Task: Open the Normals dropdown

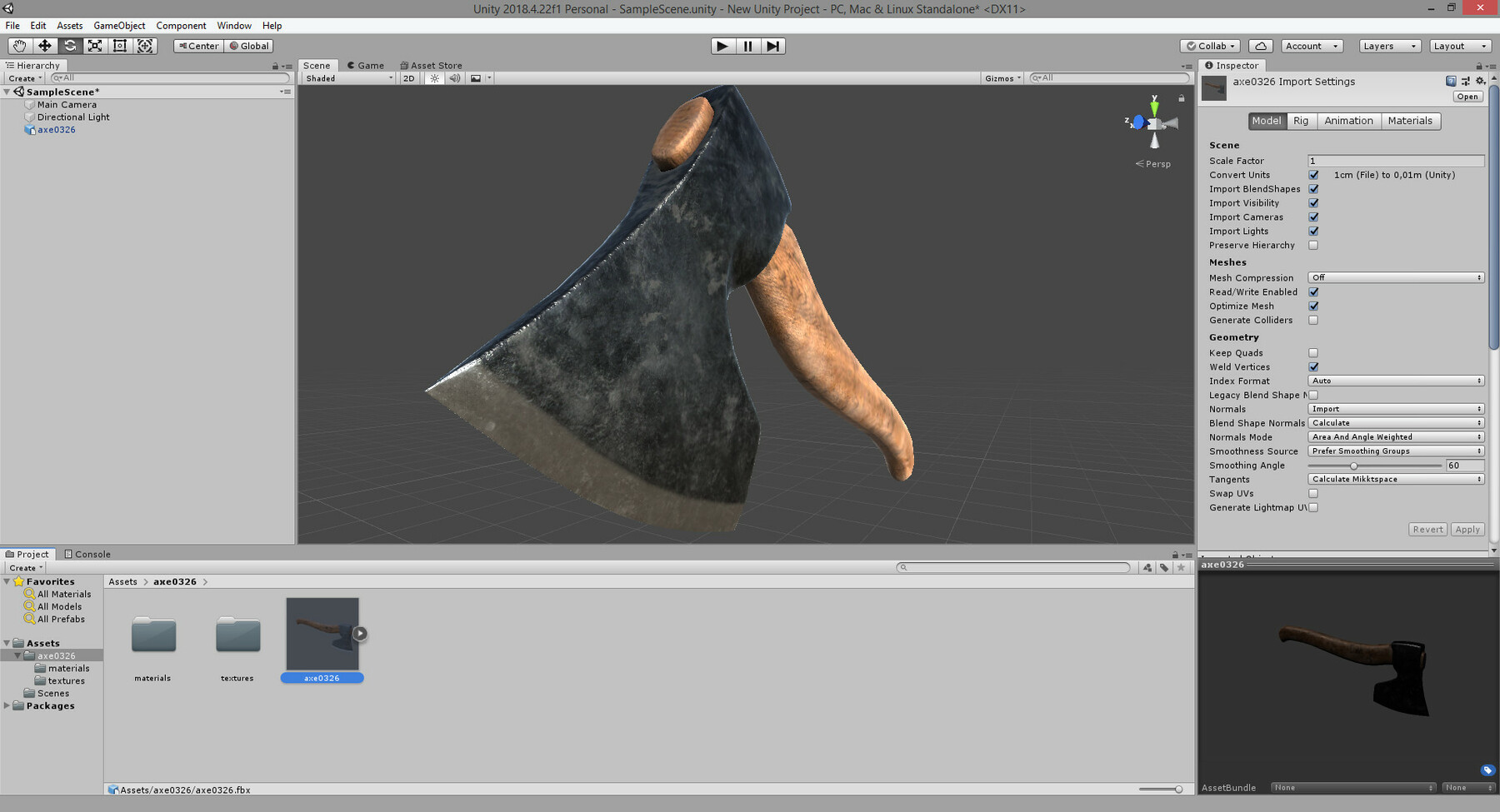Action: coord(1396,409)
